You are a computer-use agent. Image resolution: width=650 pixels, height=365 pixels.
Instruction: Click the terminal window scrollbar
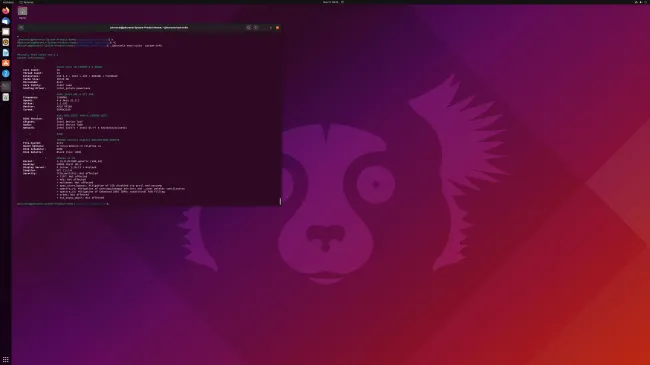click(281, 201)
